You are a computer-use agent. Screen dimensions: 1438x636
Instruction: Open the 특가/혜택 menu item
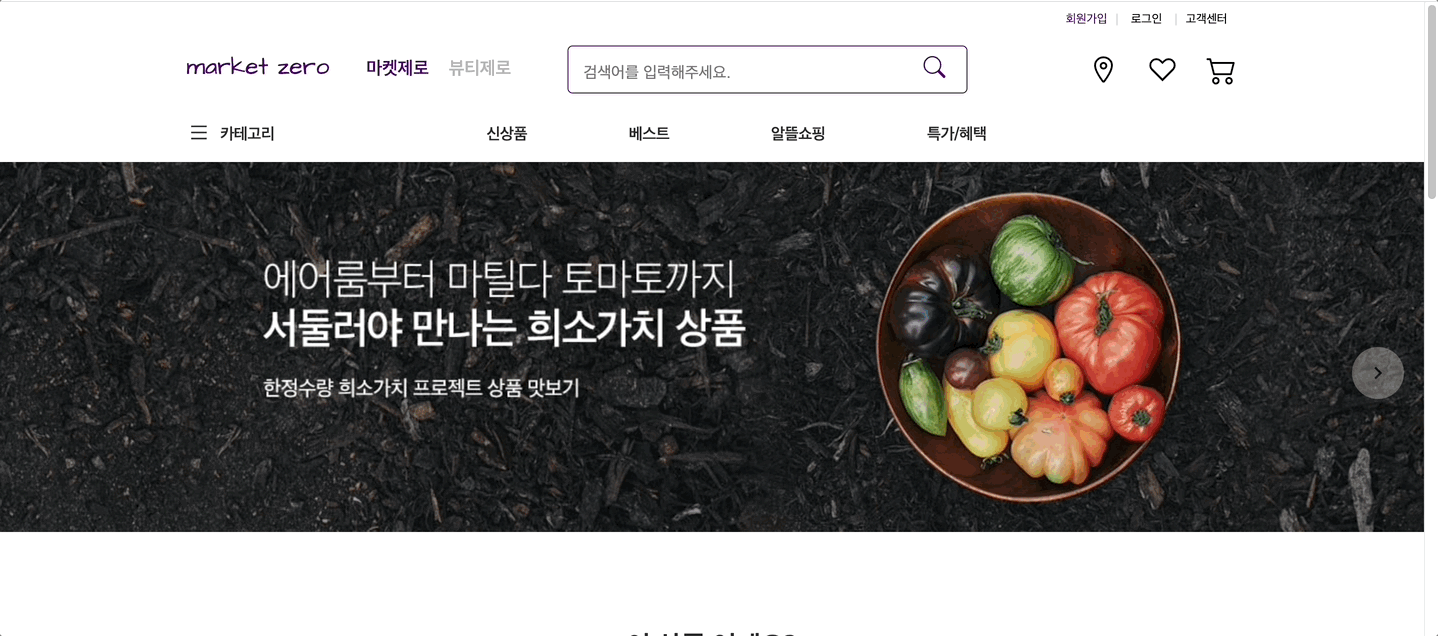(957, 133)
